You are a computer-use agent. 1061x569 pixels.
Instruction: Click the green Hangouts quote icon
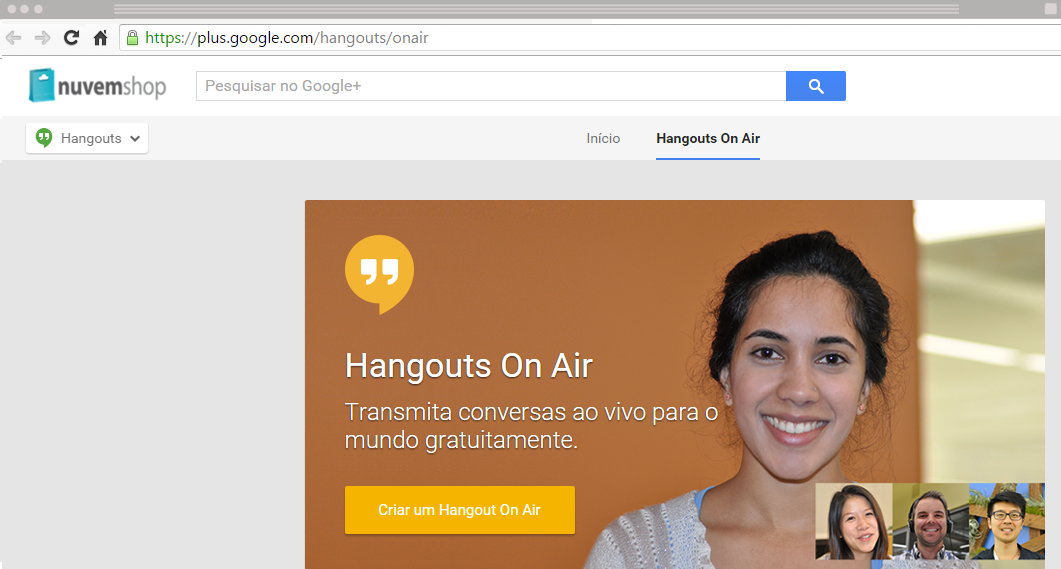click(44, 138)
